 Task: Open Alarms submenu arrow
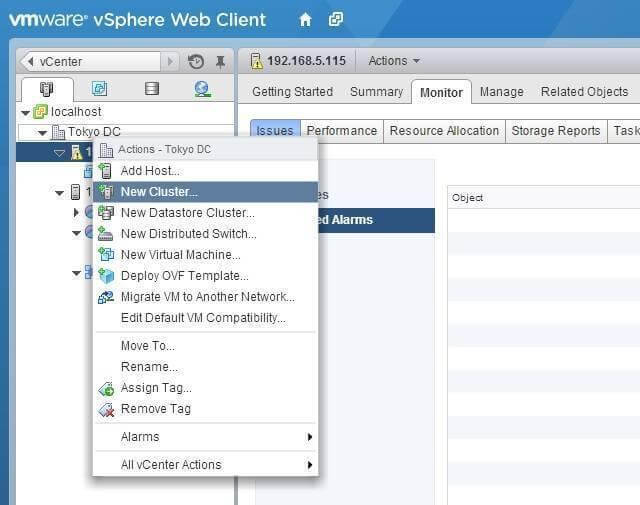pos(309,437)
